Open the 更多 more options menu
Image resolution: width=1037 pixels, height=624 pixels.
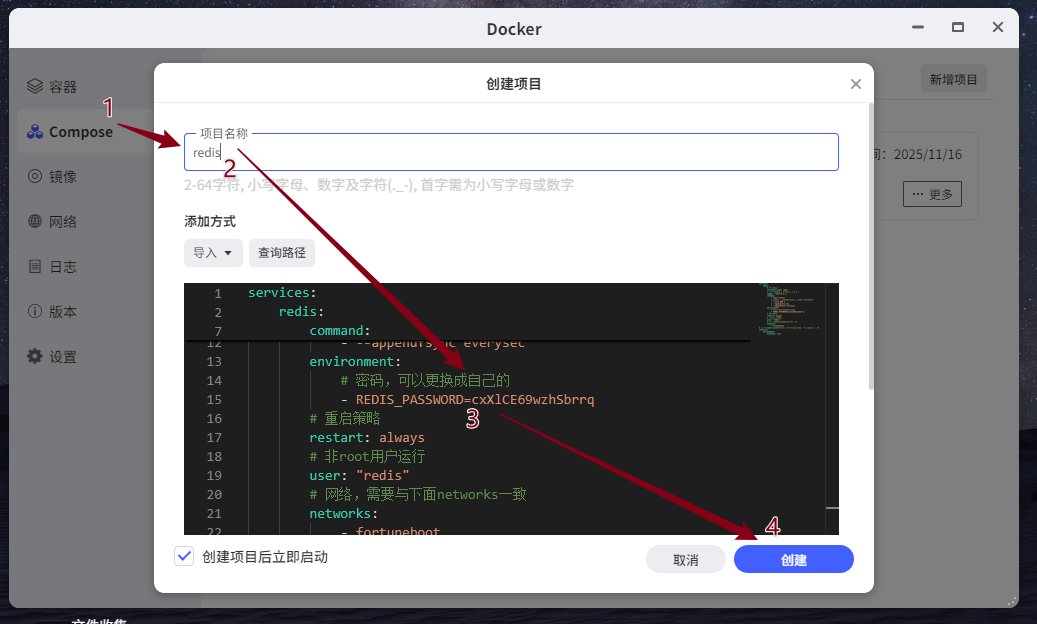click(x=932, y=194)
